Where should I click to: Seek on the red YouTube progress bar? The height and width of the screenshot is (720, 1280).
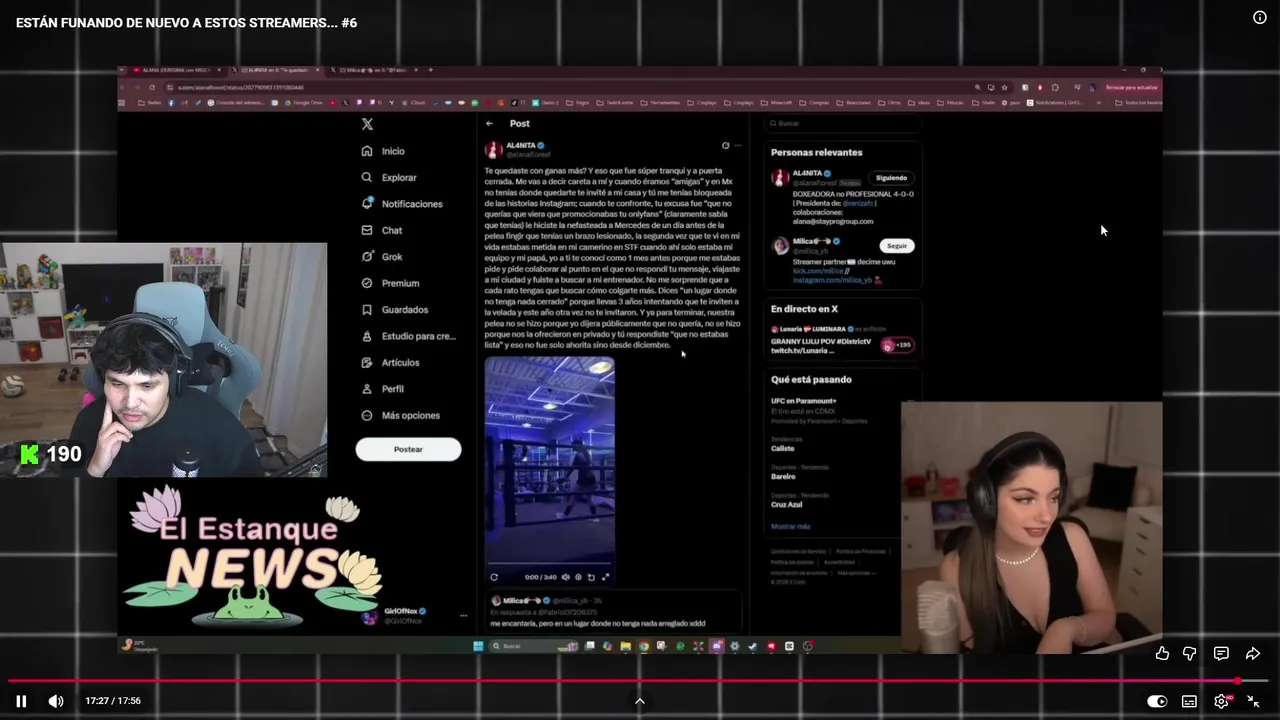(x=638, y=681)
